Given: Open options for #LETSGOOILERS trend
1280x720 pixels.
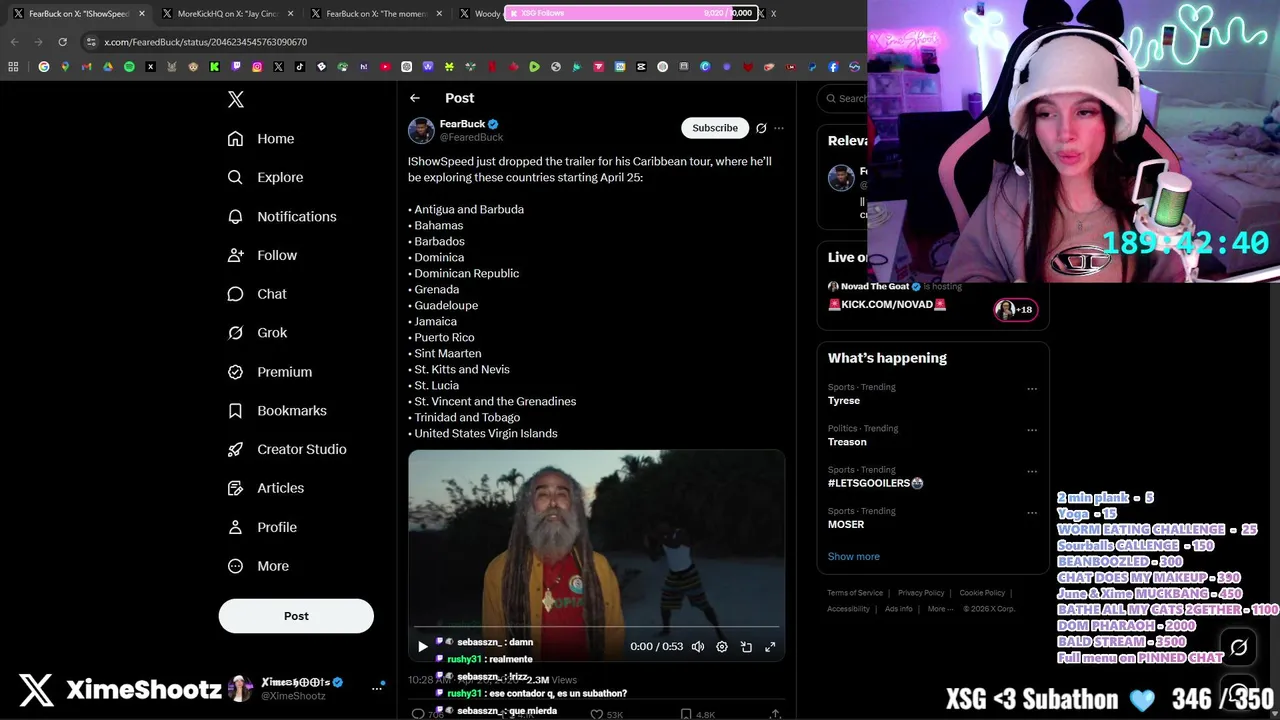Looking at the screenshot, I should (1032, 471).
